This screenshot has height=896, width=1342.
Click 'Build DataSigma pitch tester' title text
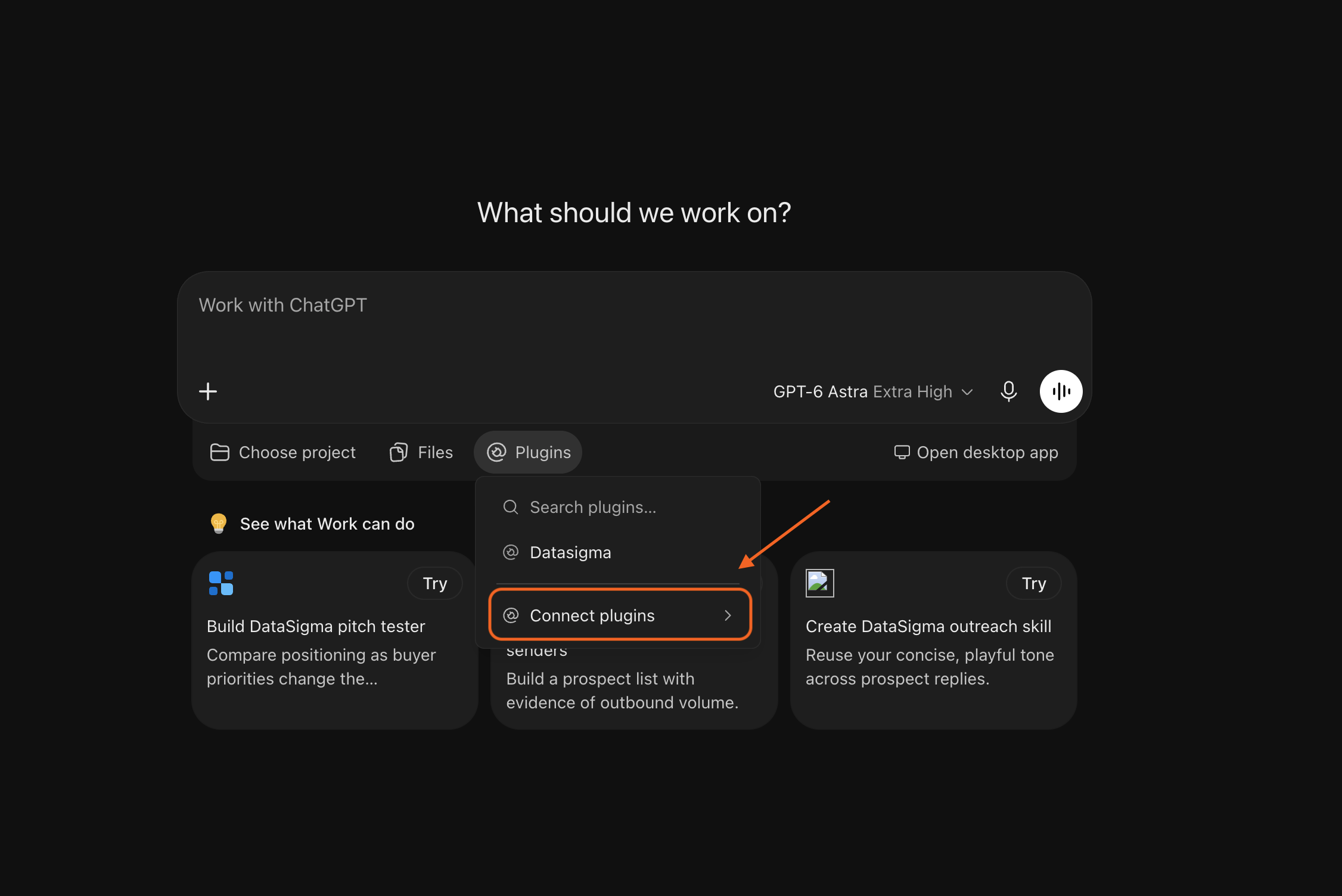(x=316, y=626)
